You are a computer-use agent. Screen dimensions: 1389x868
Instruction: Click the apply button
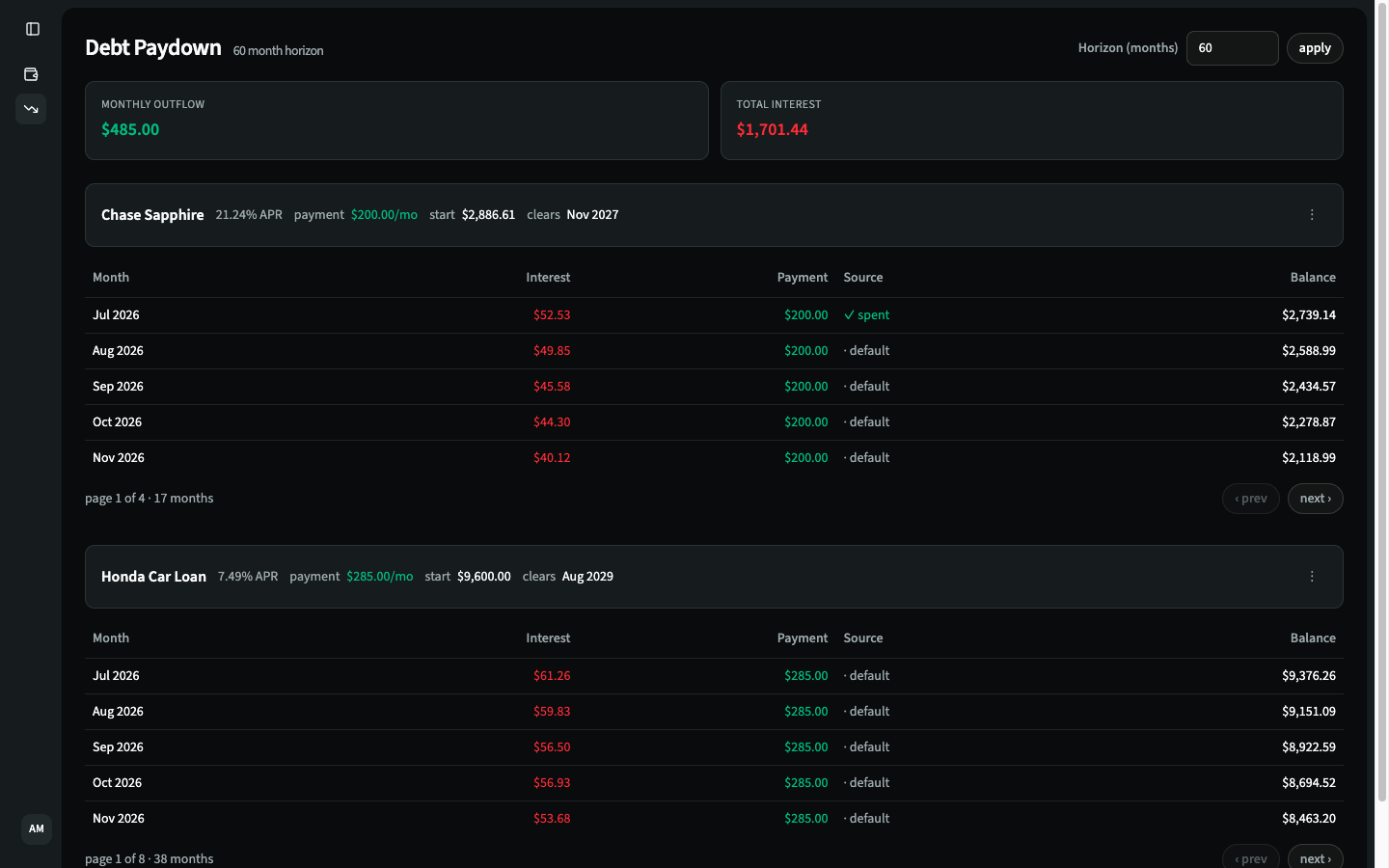1315,48
